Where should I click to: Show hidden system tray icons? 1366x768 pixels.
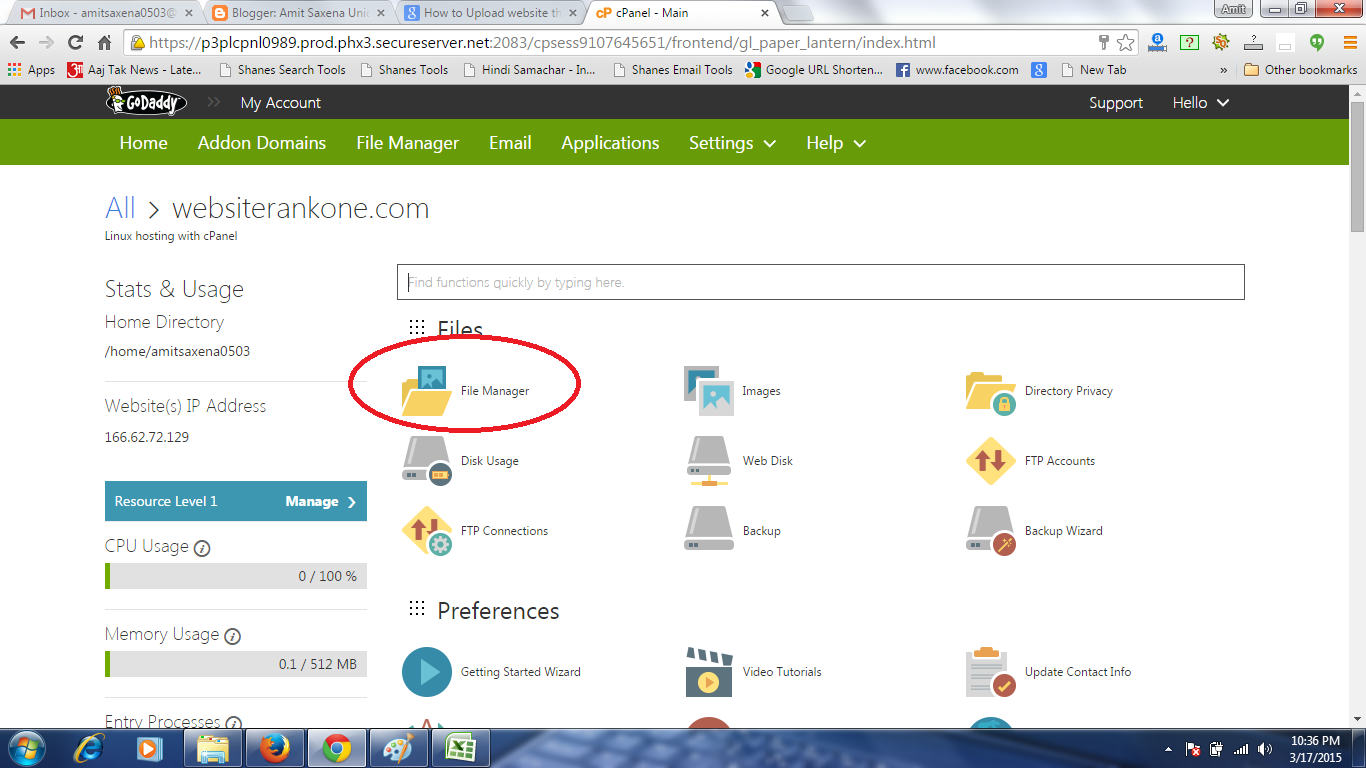tap(1168, 749)
